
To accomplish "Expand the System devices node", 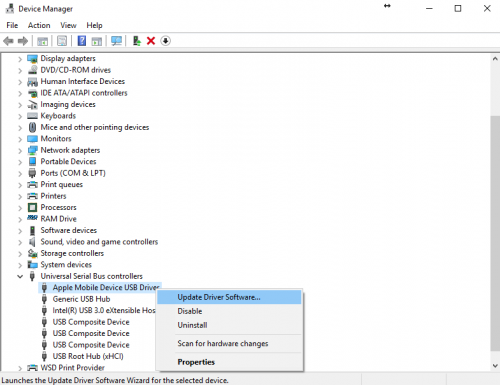I will tap(20, 265).
